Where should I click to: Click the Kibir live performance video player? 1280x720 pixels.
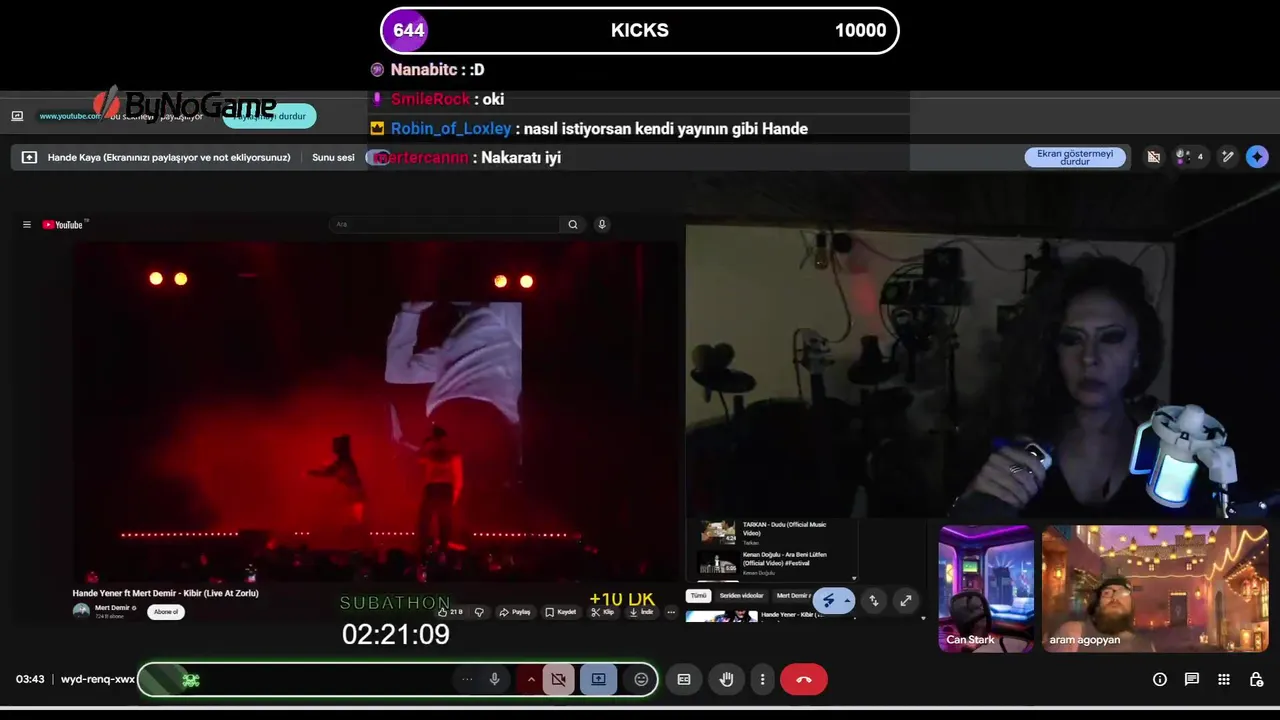click(x=374, y=412)
